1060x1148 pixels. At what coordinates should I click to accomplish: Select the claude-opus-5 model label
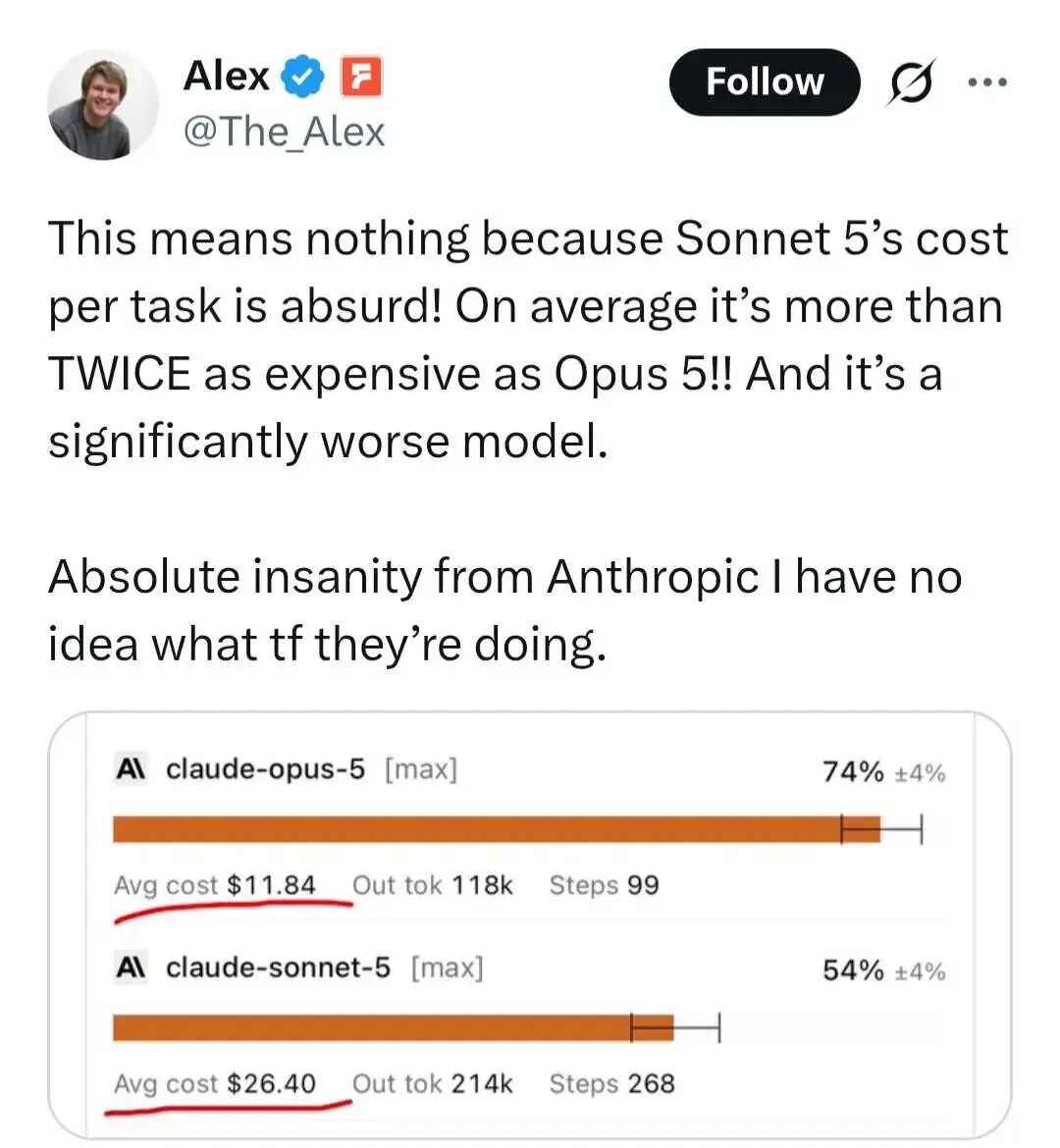(x=265, y=769)
